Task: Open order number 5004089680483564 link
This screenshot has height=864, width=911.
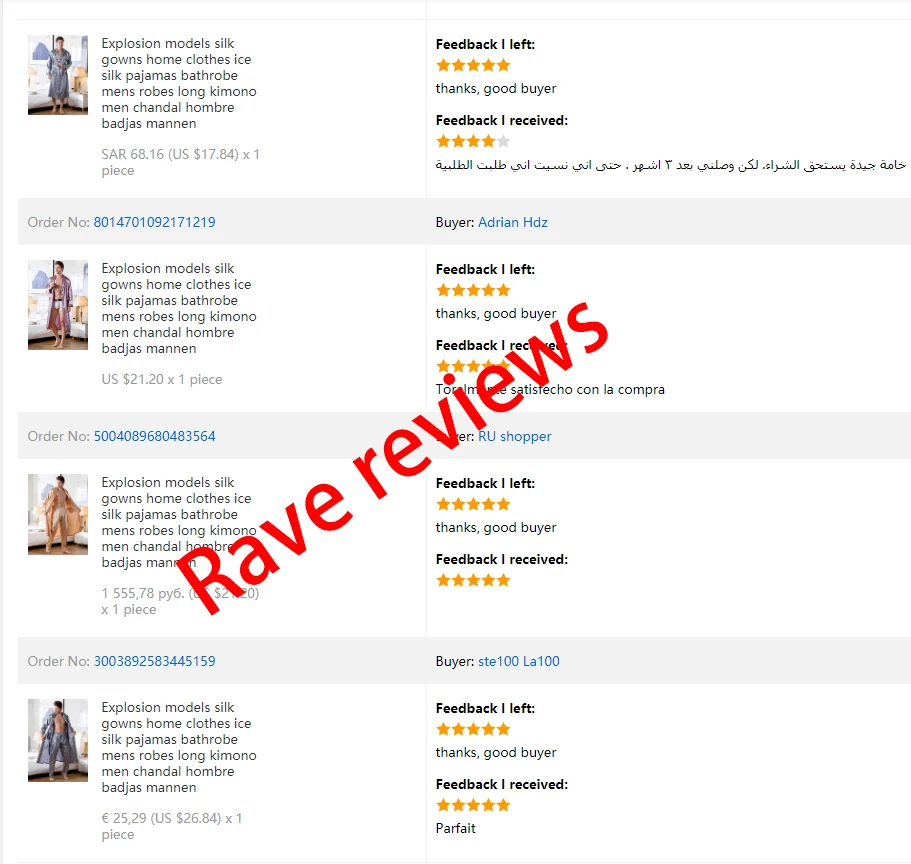Action: click(x=155, y=436)
